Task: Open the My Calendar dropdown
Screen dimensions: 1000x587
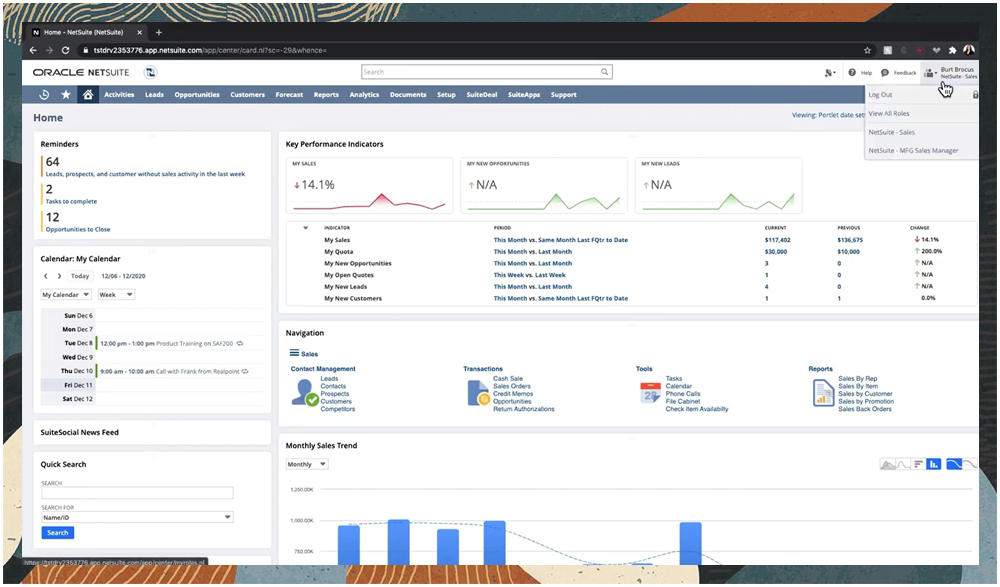Action: [66, 295]
